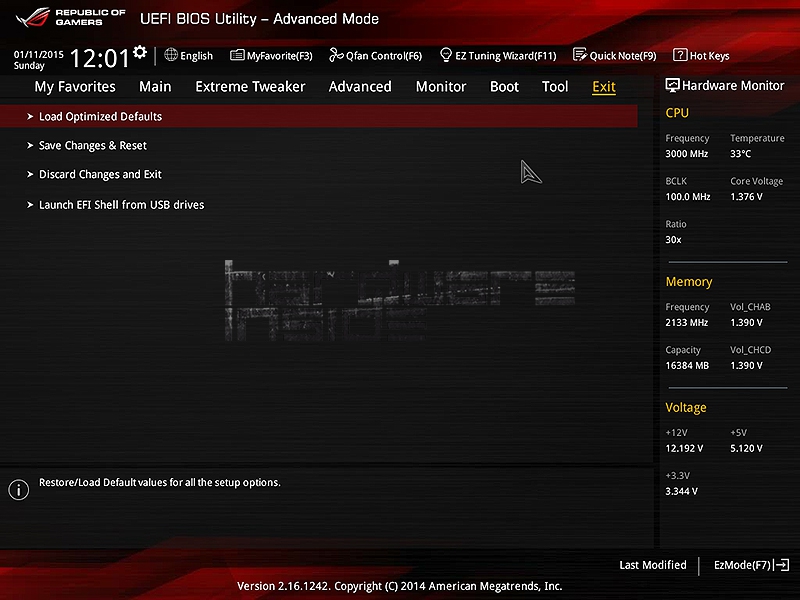This screenshot has height=600, width=800.
Task: Expand the Load Optimized Defaults entry
Action: coord(100,117)
